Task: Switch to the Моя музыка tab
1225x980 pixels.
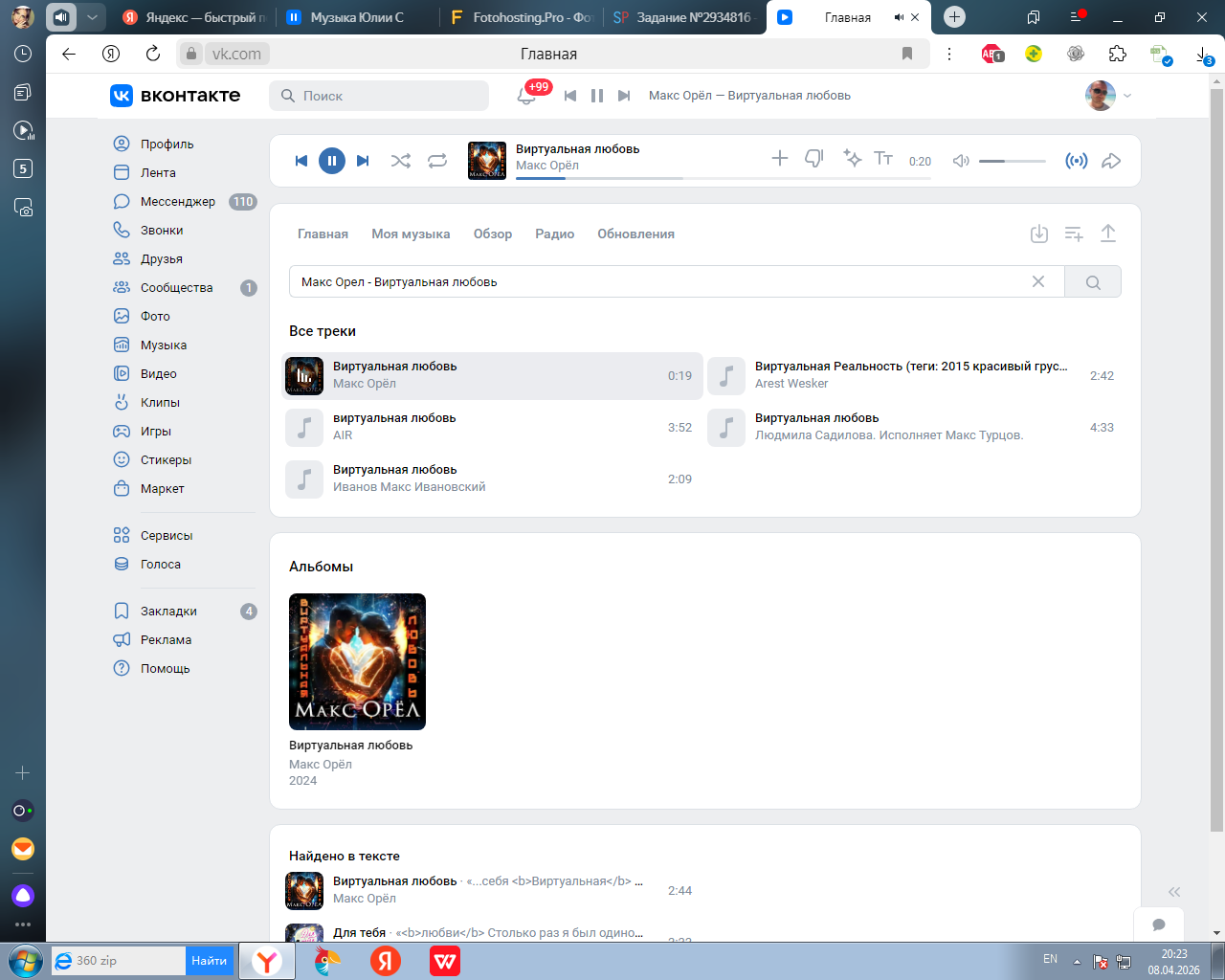Action: (x=411, y=234)
